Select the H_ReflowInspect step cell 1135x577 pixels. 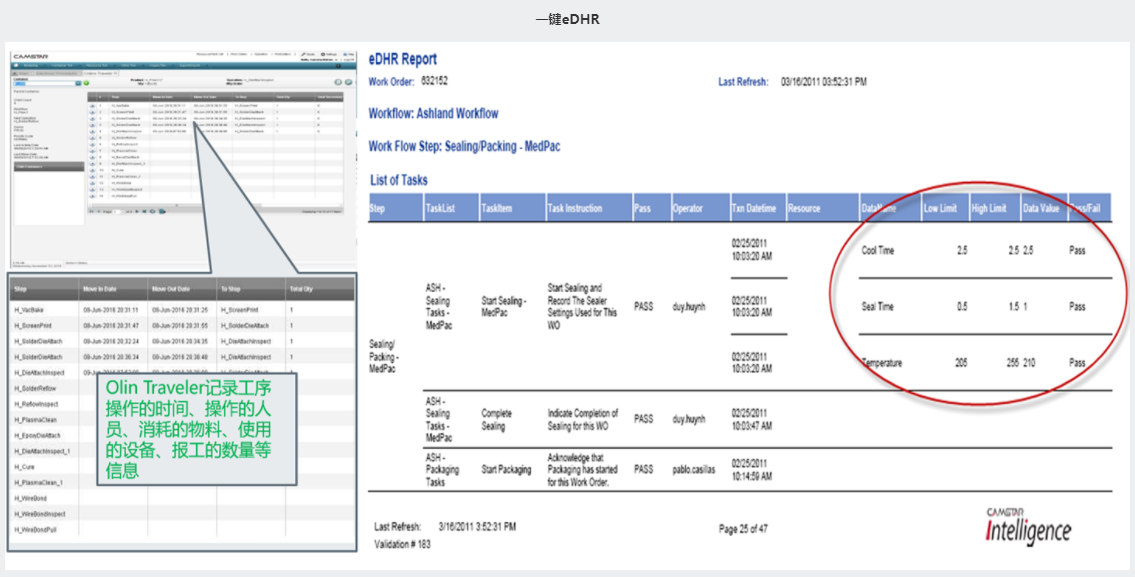36,404
